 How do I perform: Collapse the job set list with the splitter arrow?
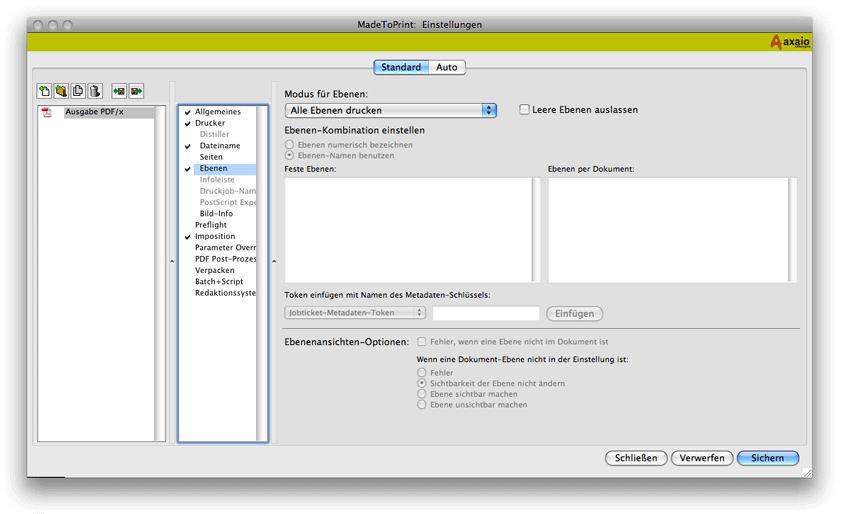pos(172,261)
